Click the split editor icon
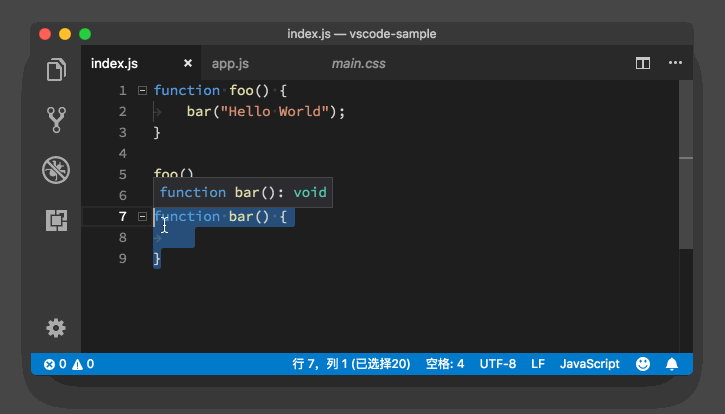725x414 pixels. (643, 63)
